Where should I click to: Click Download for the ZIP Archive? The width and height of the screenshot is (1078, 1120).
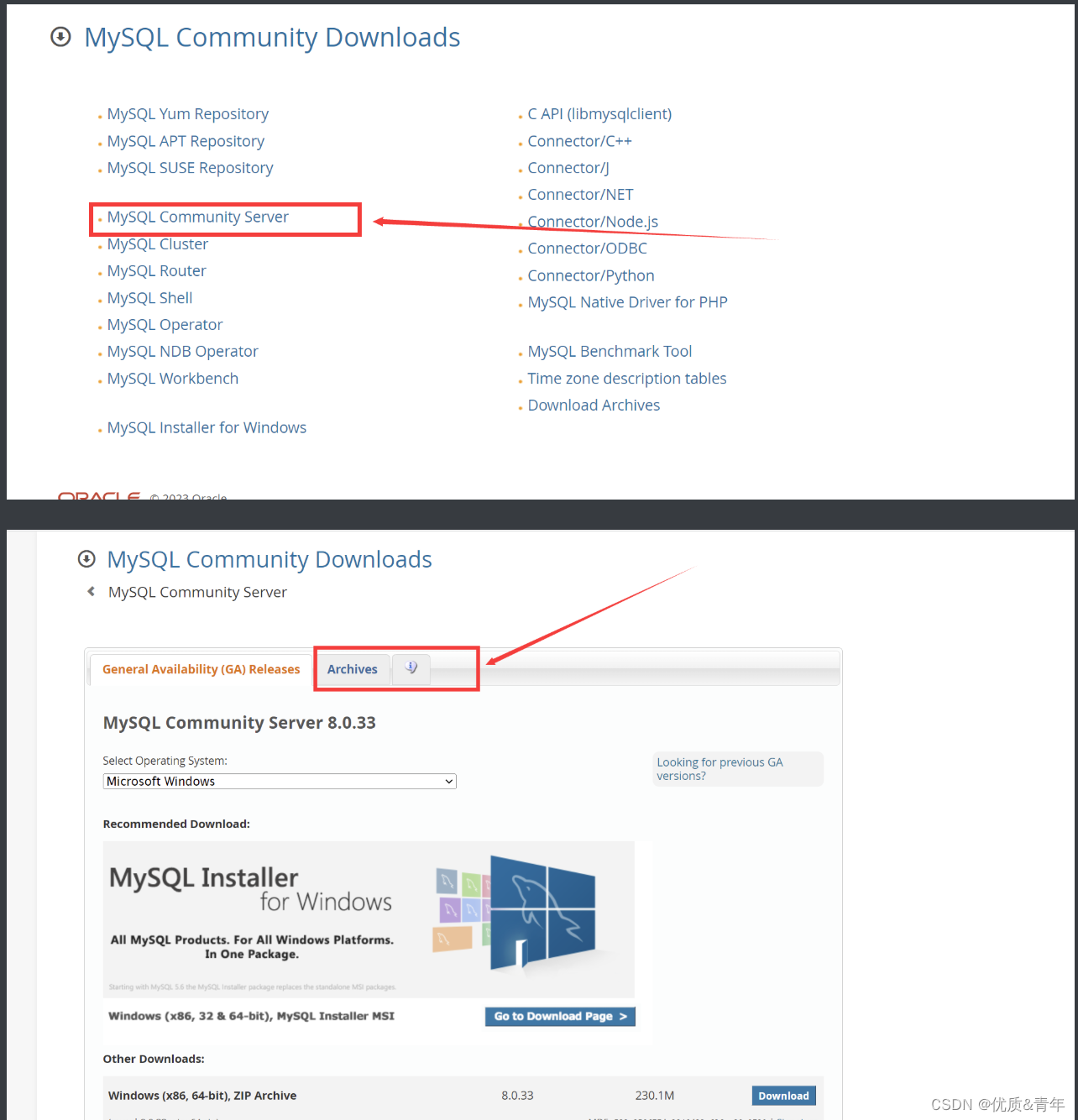point(782,1096)
